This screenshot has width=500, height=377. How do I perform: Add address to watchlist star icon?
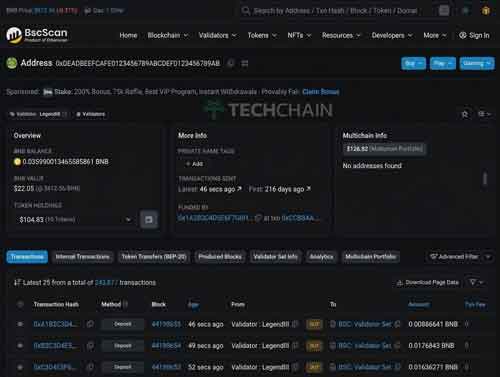coord(465,114)
